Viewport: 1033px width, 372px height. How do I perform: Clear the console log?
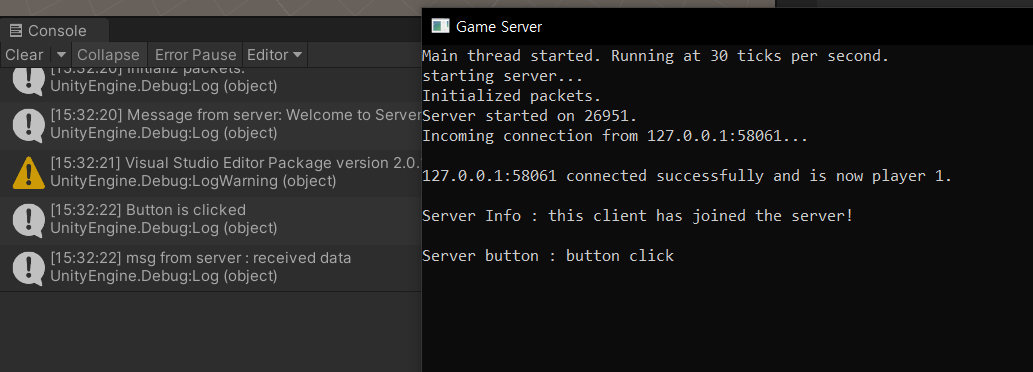(x=25, y=55)
